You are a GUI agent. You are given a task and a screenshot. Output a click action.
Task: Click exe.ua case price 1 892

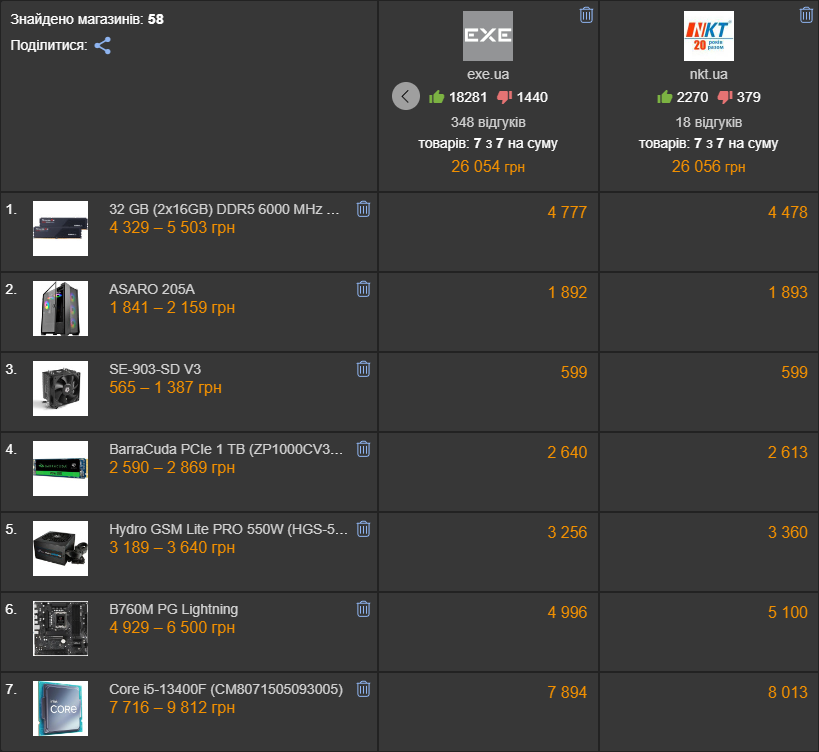coord(567,292)
